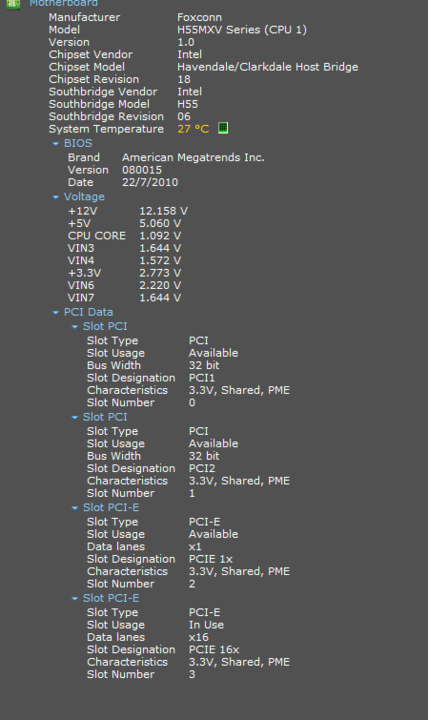Select the Havendale/Clarkdale Host Bridge text
This screenshot has height=720, width=428.
point(268,67)
